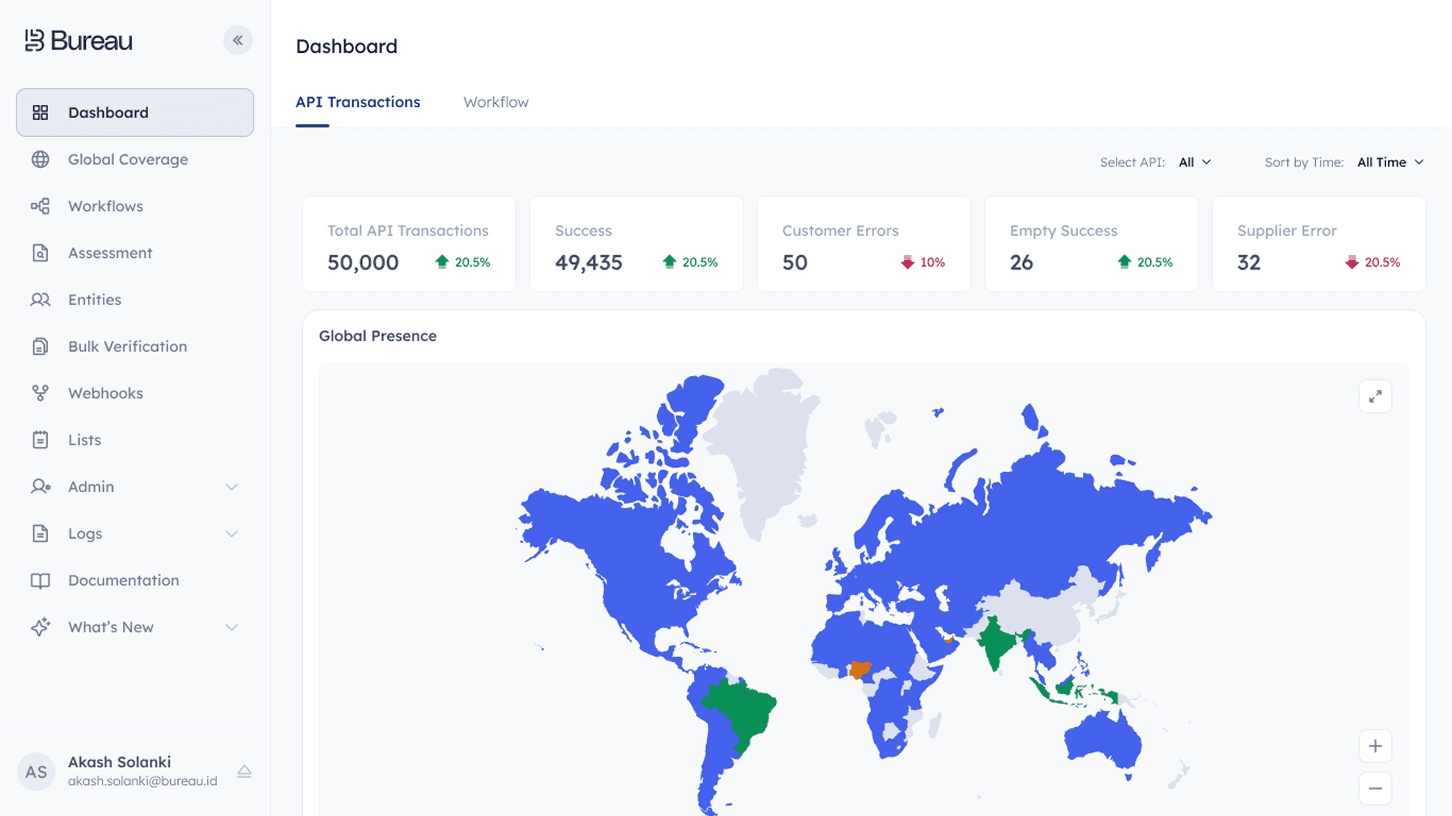Click Brazil in green on the map

(x=742, y=710)
